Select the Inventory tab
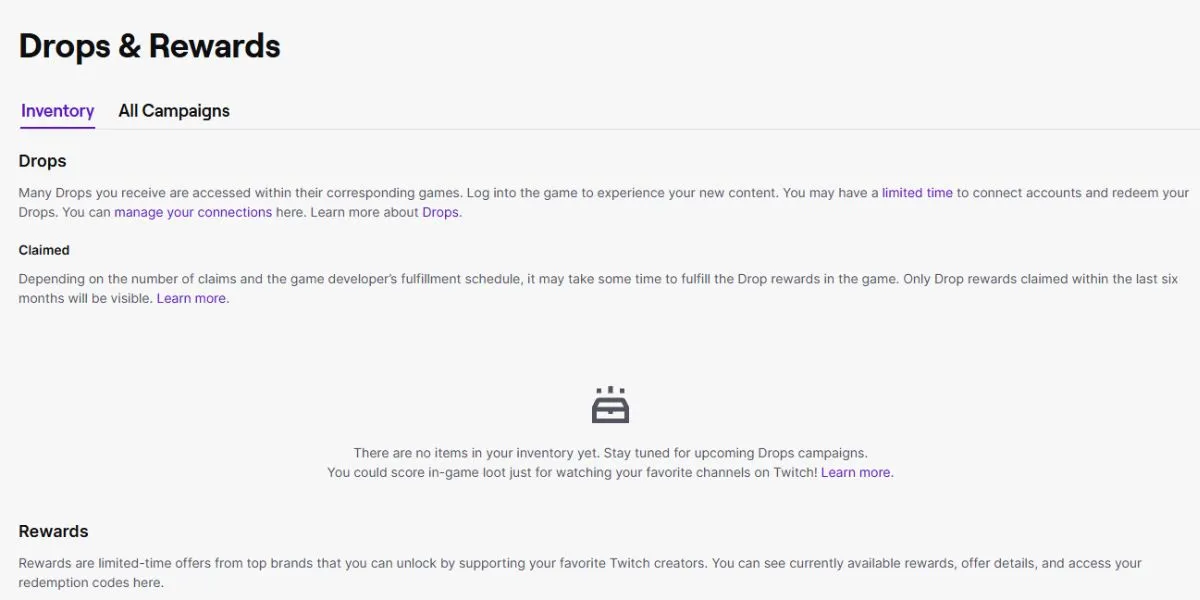 [58, 111]
